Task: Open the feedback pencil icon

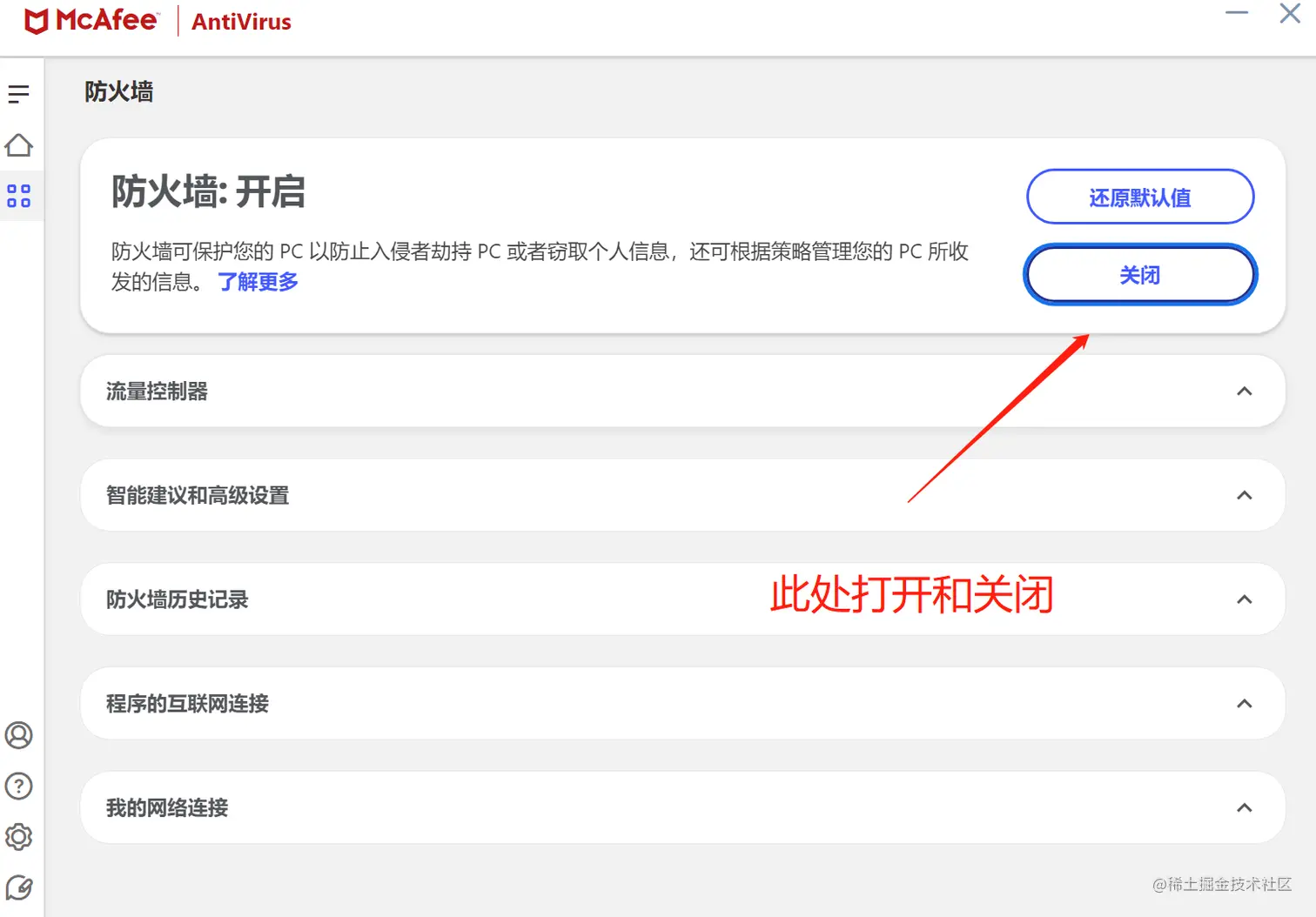Action: tap(18, 888)
